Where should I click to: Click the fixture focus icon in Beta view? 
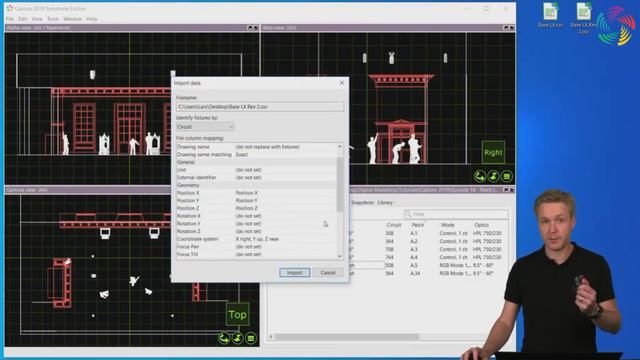pyautogui.click(x=493, y=176)
